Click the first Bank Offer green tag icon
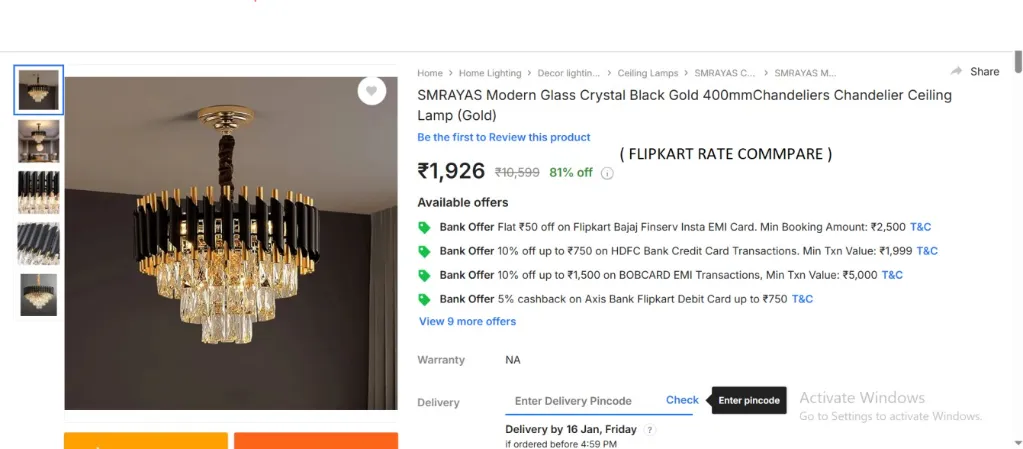The width and height of the screenshot is (1023, 449). [424, 227]
